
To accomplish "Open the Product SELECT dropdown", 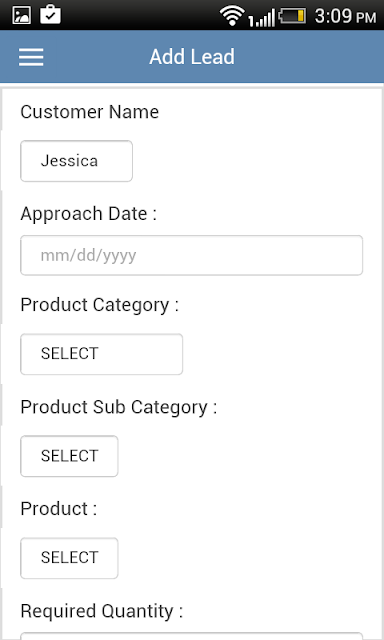I will [x=69, y=558].
